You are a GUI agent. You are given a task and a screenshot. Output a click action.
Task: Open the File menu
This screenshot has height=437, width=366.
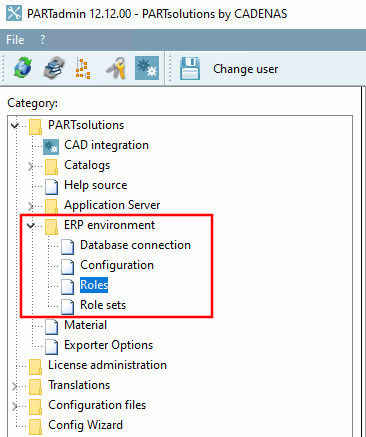point(15,40)
